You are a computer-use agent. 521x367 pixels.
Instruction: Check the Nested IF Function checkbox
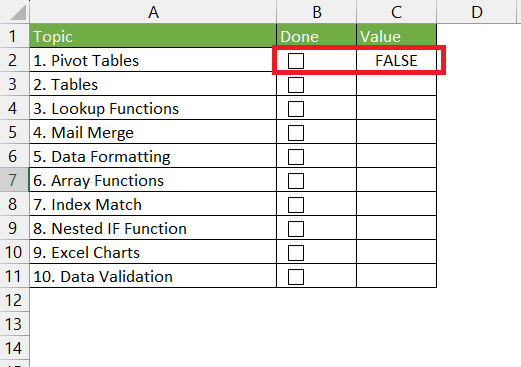pyautogui.click(x=296, y=229)
